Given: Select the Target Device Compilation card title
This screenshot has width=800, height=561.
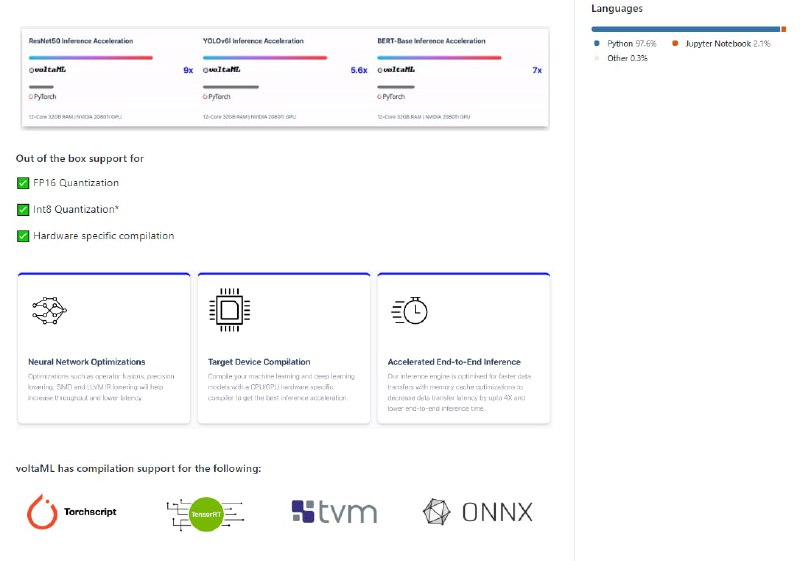Looking at the screenshot, I should pyautogui.click(x=259, y=362).
